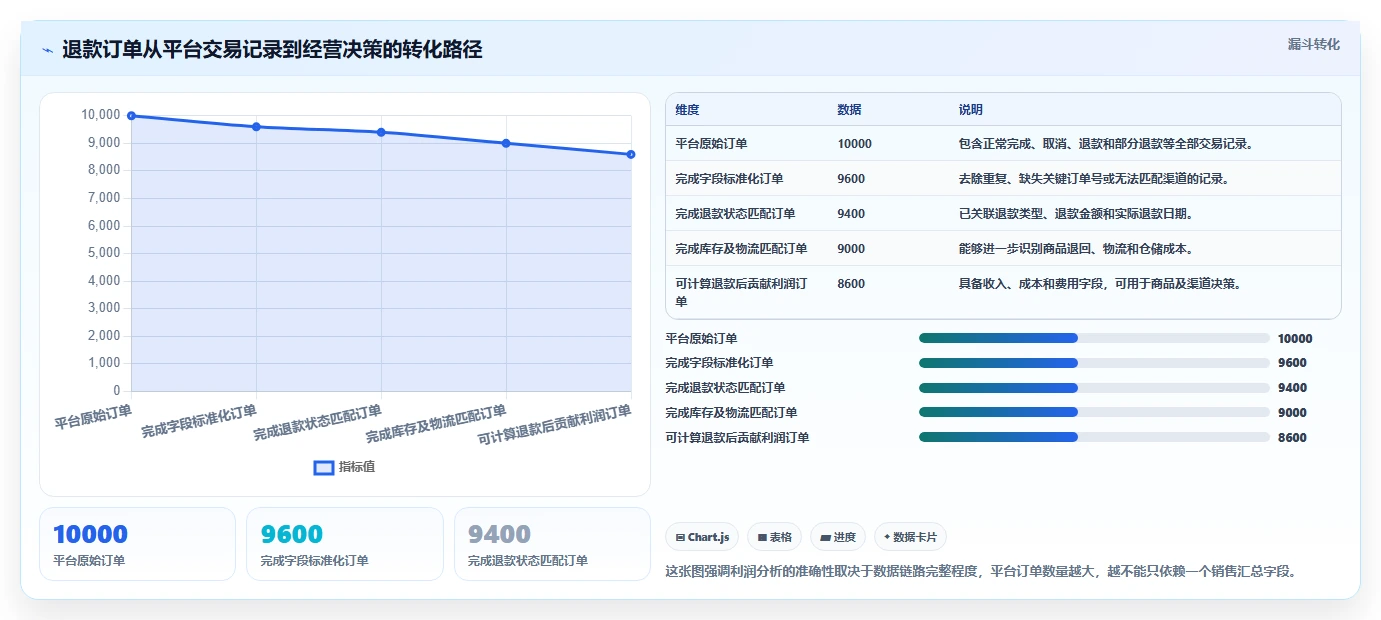Click the 平台原始订单 x-axis label on the chart
1381x620 pixels.
[x=94, y=416]
